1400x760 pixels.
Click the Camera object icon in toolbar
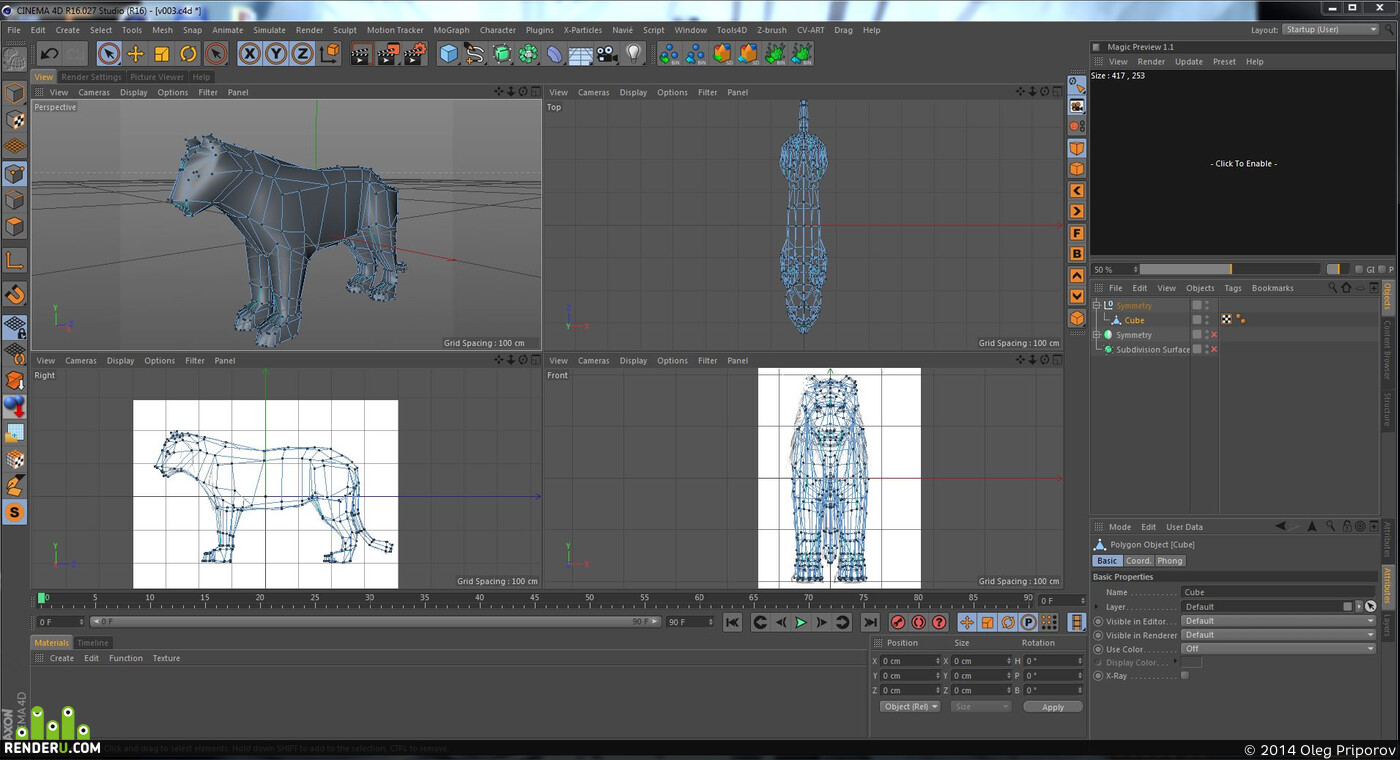pyautogui.click(x=607, y=54)
